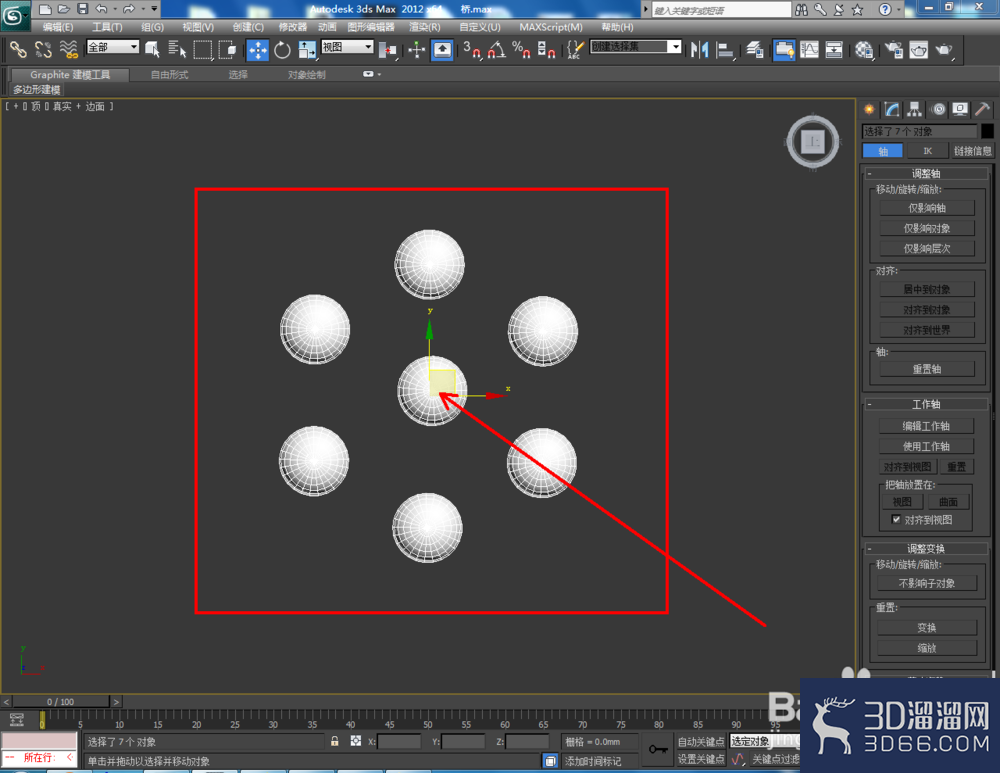Click the Save File floppy icon
Screen dimensions: 1000x773
(82, 9)
